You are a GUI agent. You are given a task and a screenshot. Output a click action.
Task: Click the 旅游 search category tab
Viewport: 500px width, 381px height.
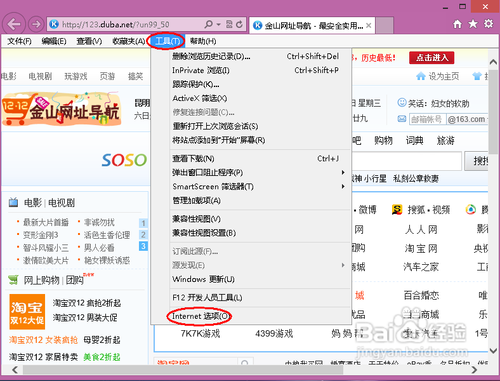click(x=446, y=141)
